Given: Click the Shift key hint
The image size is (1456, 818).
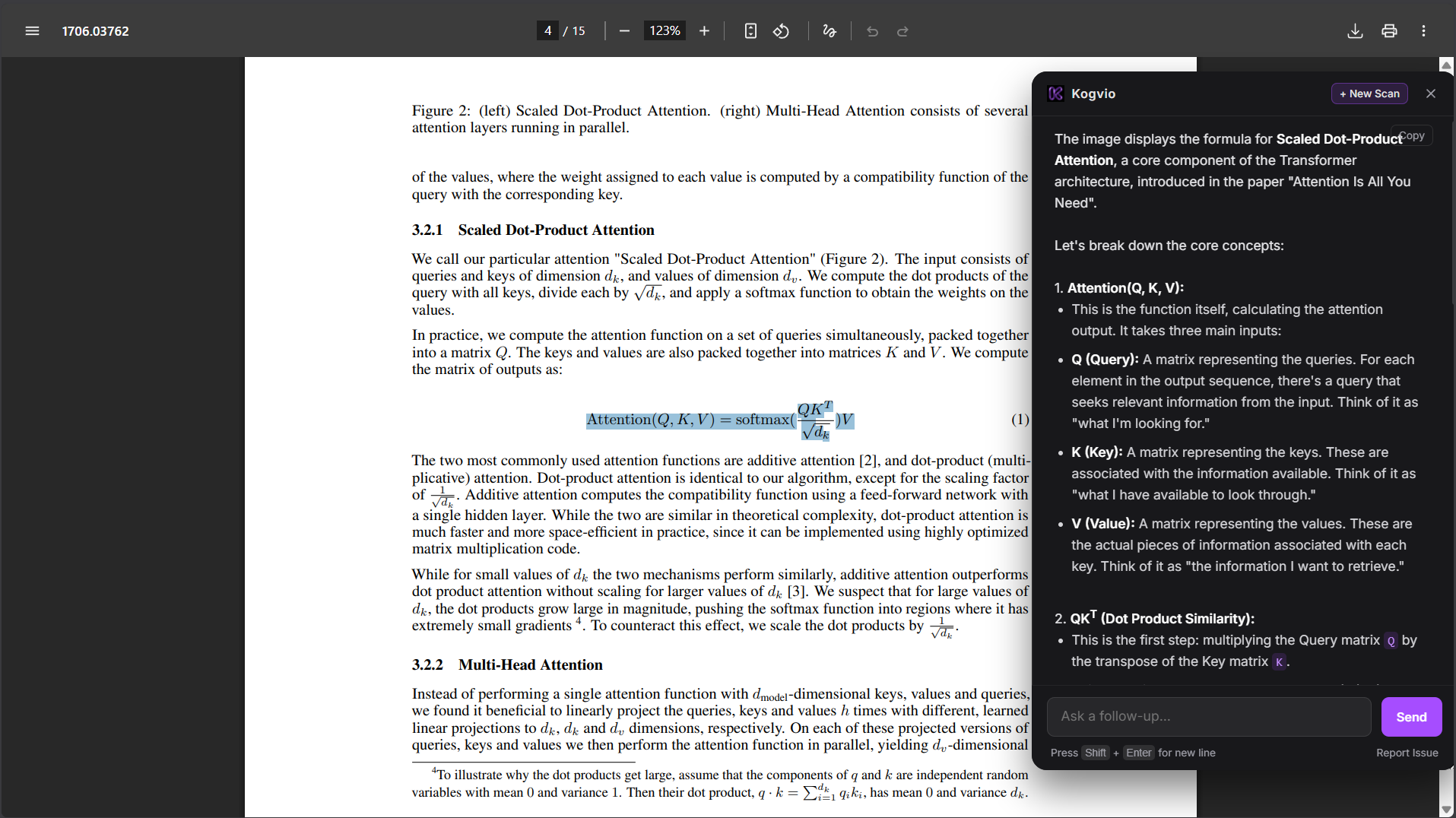Looking at the screenshot, I should 1095,753.
